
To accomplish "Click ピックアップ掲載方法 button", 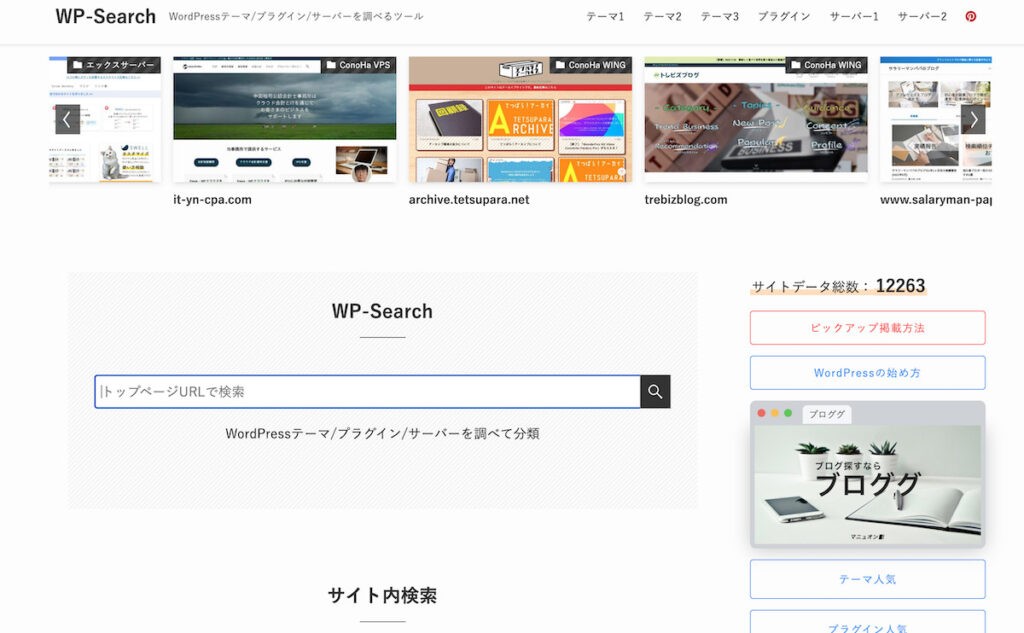I will click(x=867, y=328).
